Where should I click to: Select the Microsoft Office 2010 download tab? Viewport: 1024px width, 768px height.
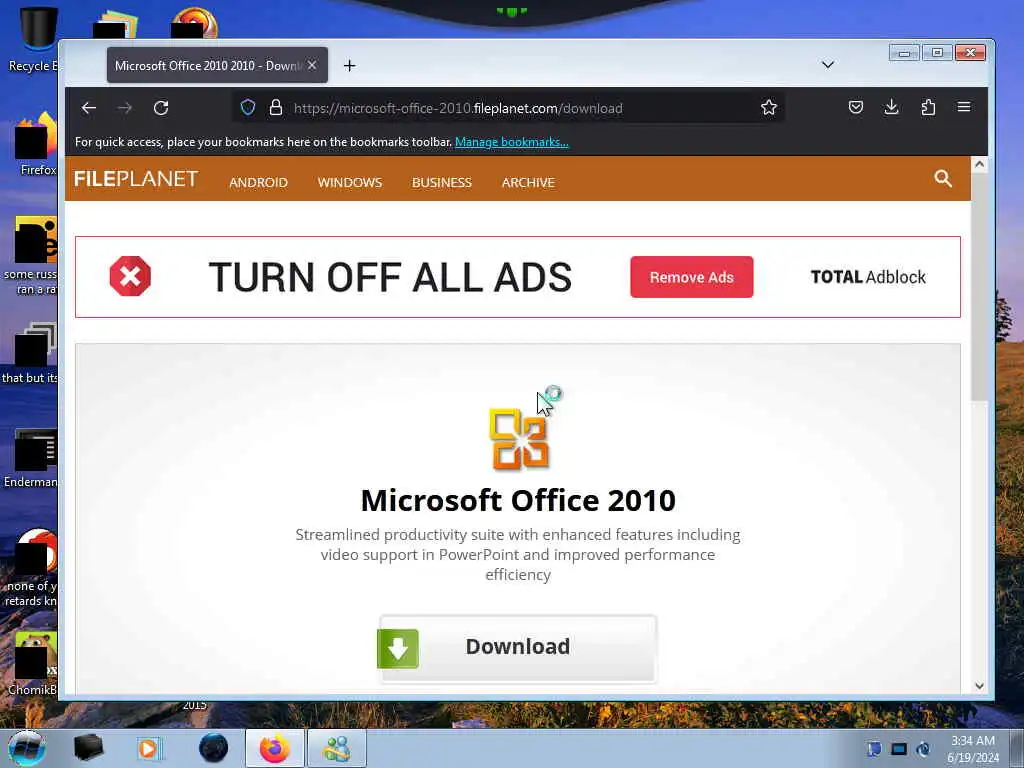(x=217, y=65)
